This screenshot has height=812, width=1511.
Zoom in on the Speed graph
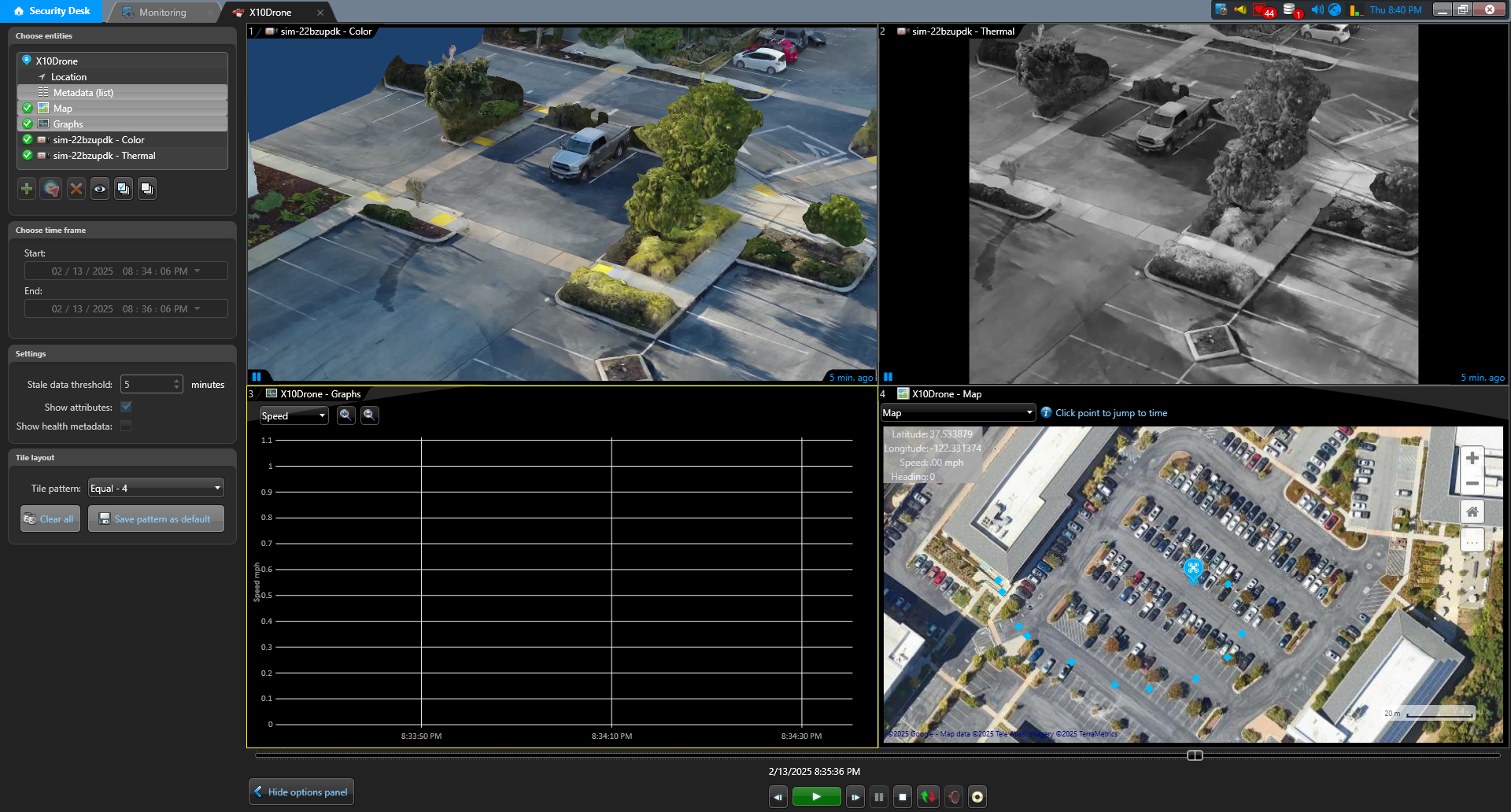[345, 415]
